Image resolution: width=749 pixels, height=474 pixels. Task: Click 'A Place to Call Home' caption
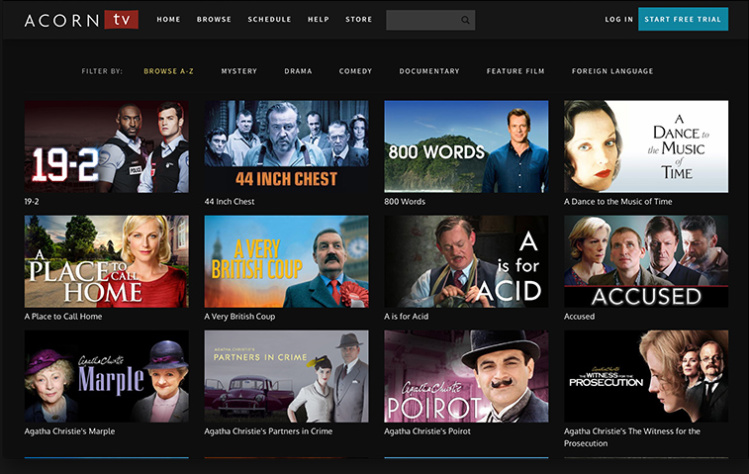pyautogui.click(x=63, y=316)
